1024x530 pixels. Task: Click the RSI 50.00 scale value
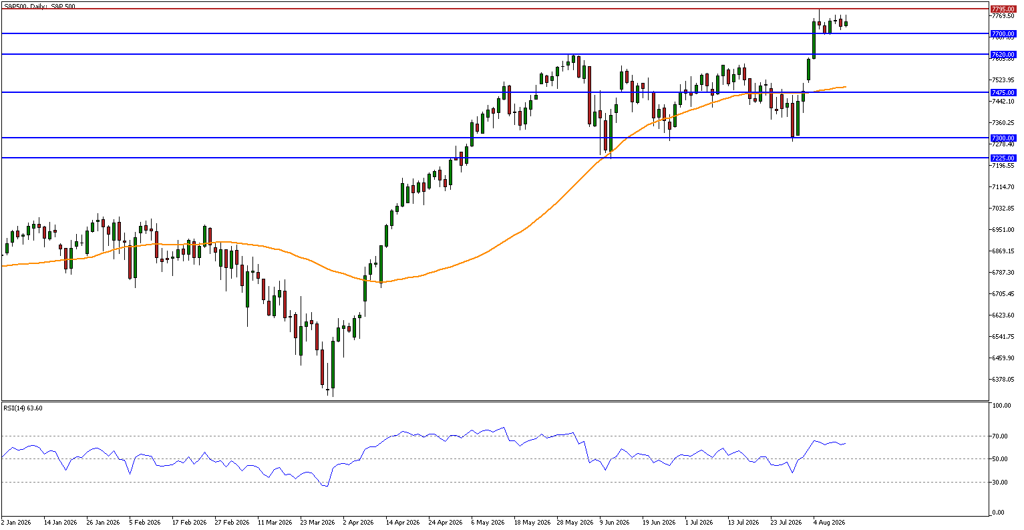pos(1000,460)
